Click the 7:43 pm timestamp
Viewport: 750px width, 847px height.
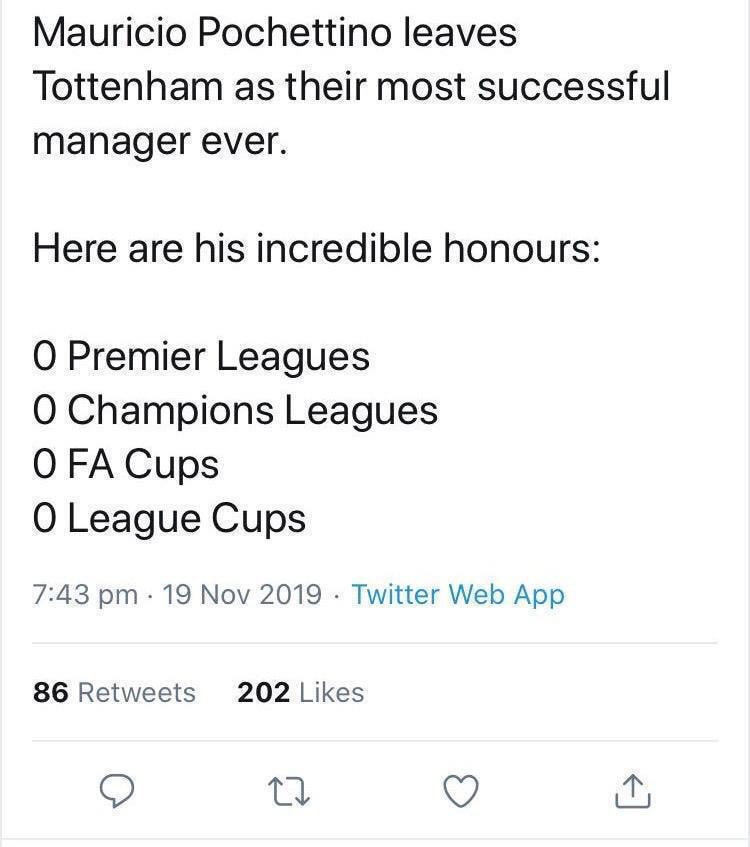(x=85, y=595)
